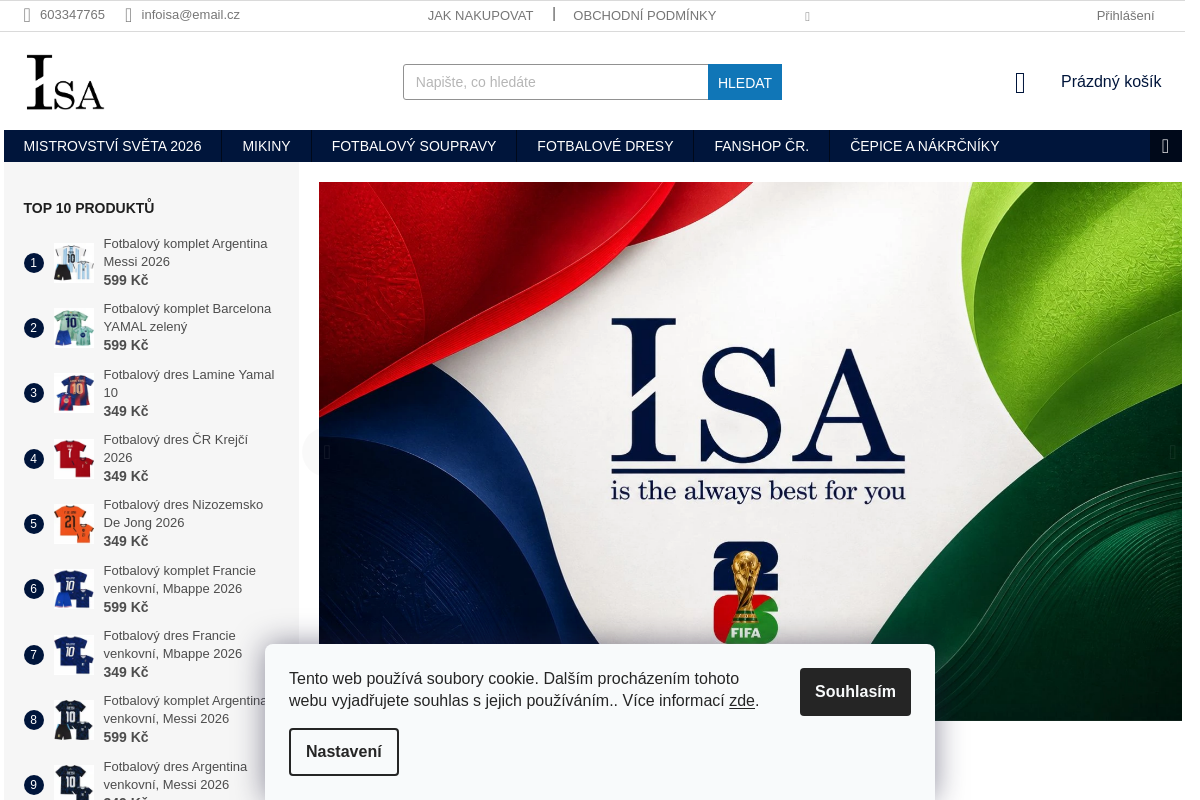This screenshot has width=1200, height=800.
Task: Focus the search field Napište, co hledáte
Action: click(556, 82)
